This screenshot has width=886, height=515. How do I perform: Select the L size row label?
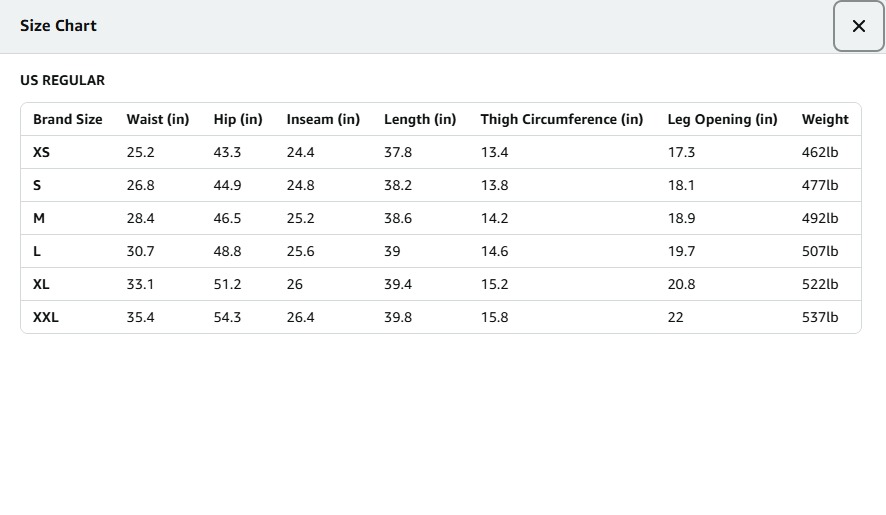click(x=37, y=251)
